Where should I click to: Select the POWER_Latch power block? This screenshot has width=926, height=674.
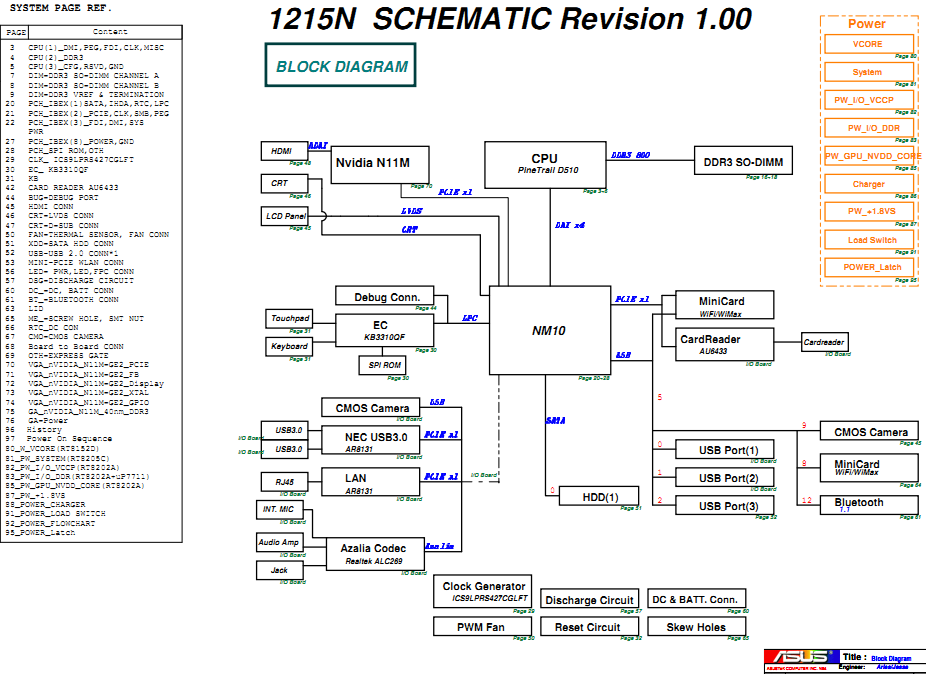pos(868,267)
